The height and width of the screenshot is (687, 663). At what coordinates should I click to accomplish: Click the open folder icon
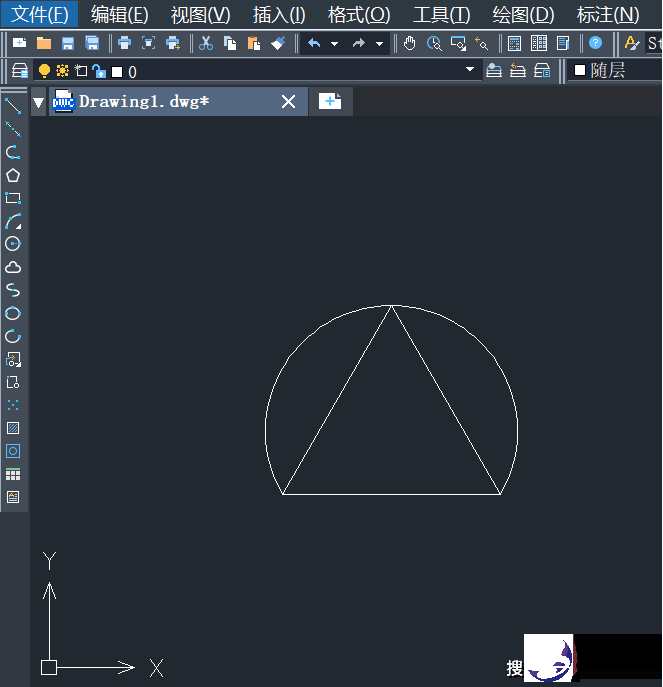point(44,43)
